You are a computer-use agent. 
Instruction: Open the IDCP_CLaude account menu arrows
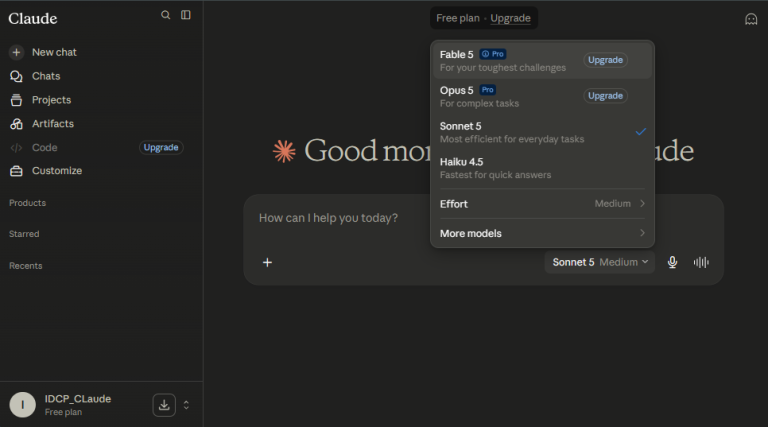(186, 405)
